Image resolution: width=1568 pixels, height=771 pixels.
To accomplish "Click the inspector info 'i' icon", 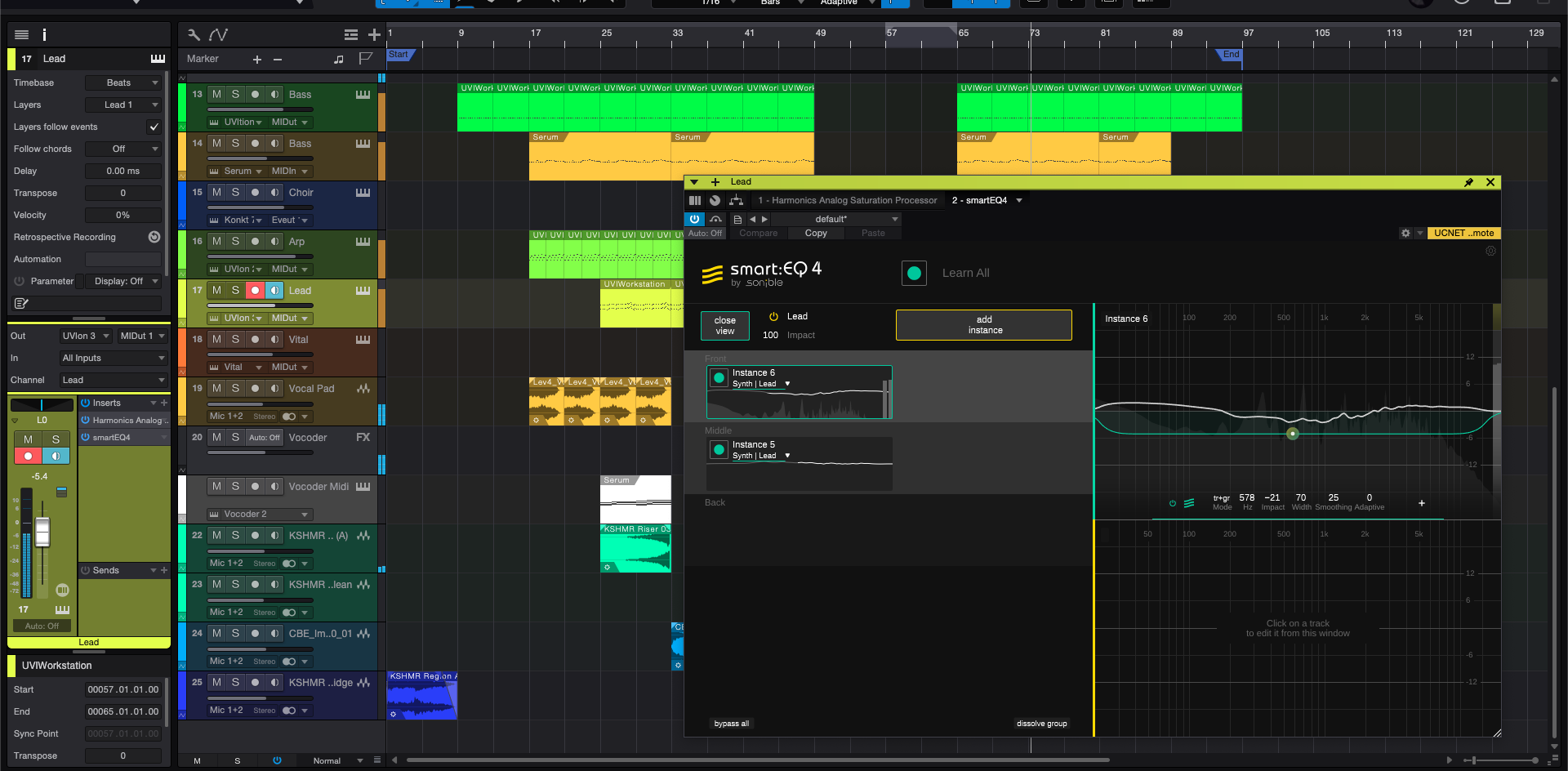I will coord(44,34).
